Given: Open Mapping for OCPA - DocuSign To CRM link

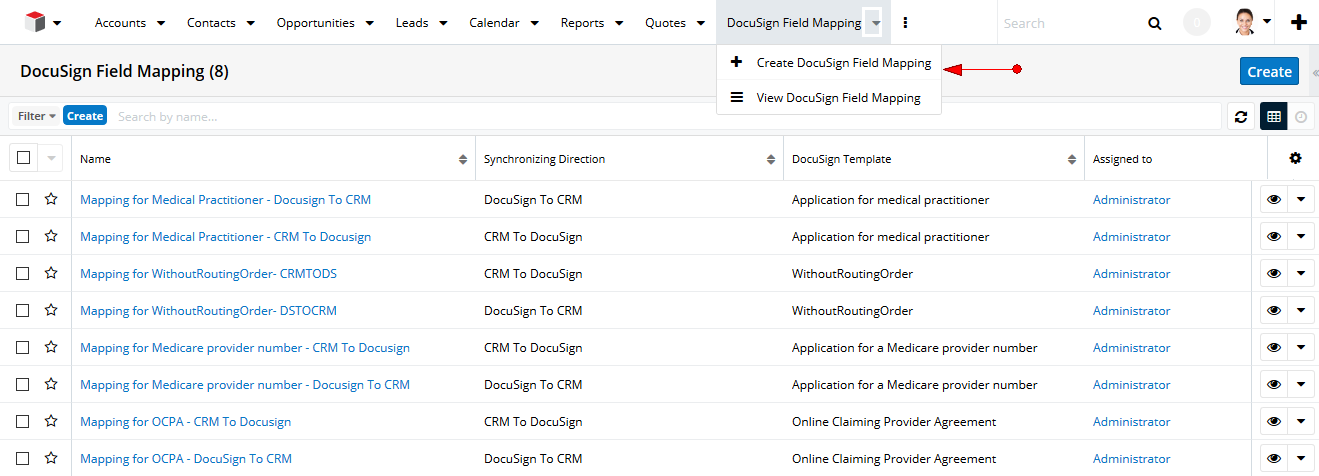Looking at the screenshot, I should pos(186,459).
